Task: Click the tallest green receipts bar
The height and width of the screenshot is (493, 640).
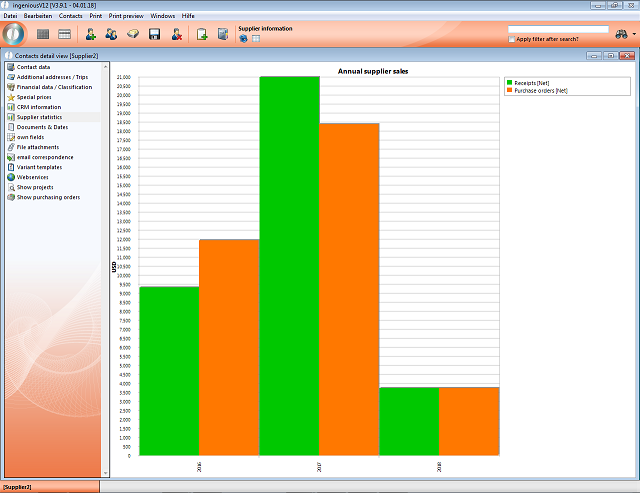Action: click(289, 266)
